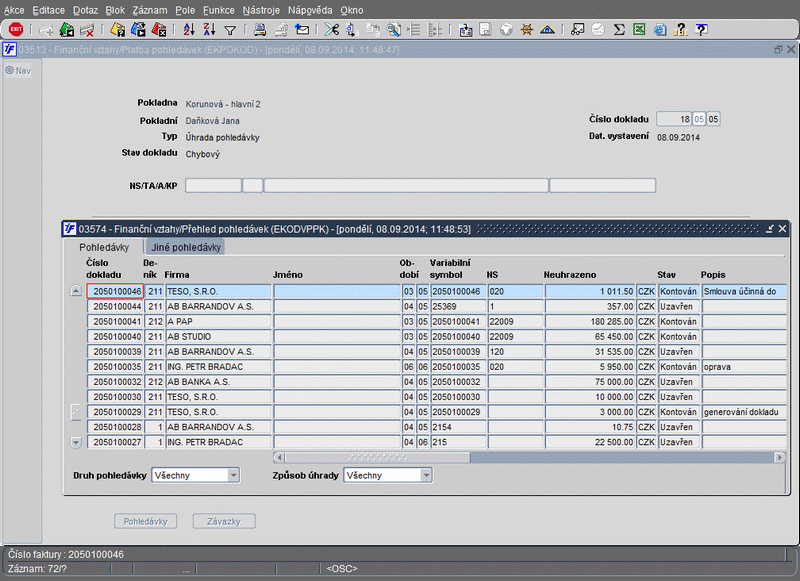Click the envelope send mail icon

tap(302, 30)
